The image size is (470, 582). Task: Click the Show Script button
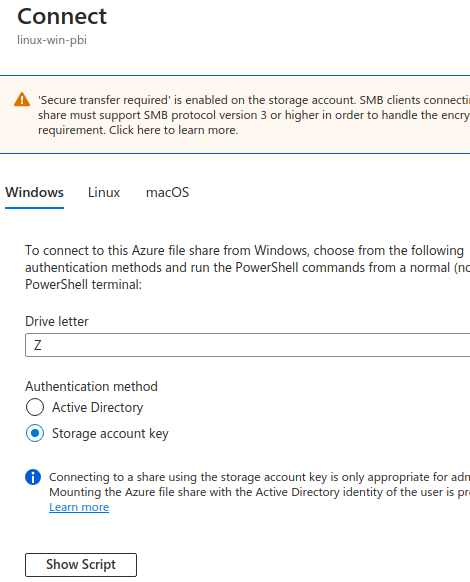(81, 565)
